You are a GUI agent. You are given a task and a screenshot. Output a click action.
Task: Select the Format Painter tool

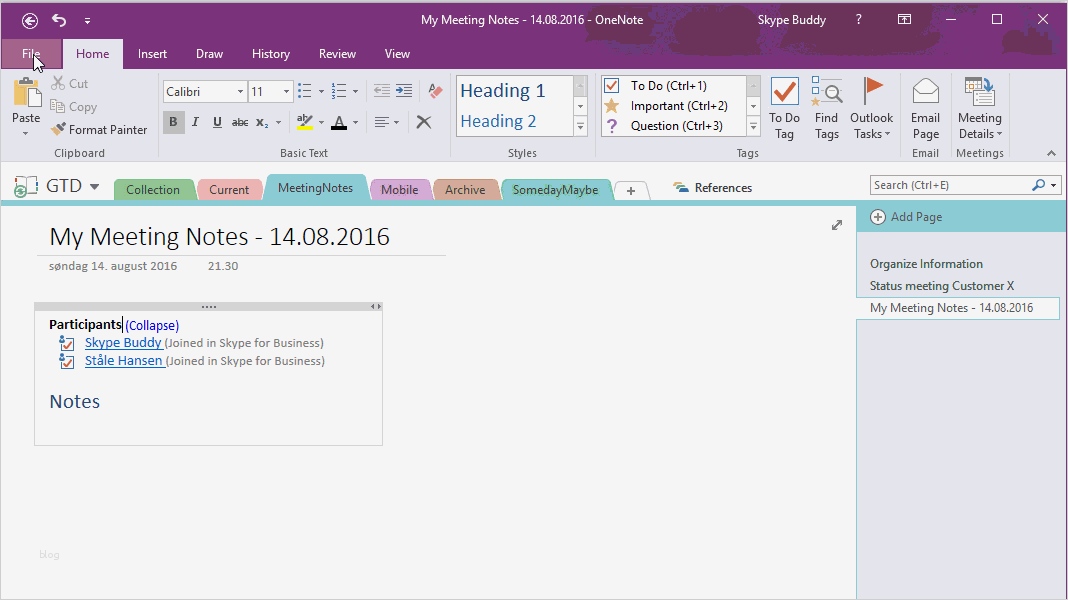99,129
